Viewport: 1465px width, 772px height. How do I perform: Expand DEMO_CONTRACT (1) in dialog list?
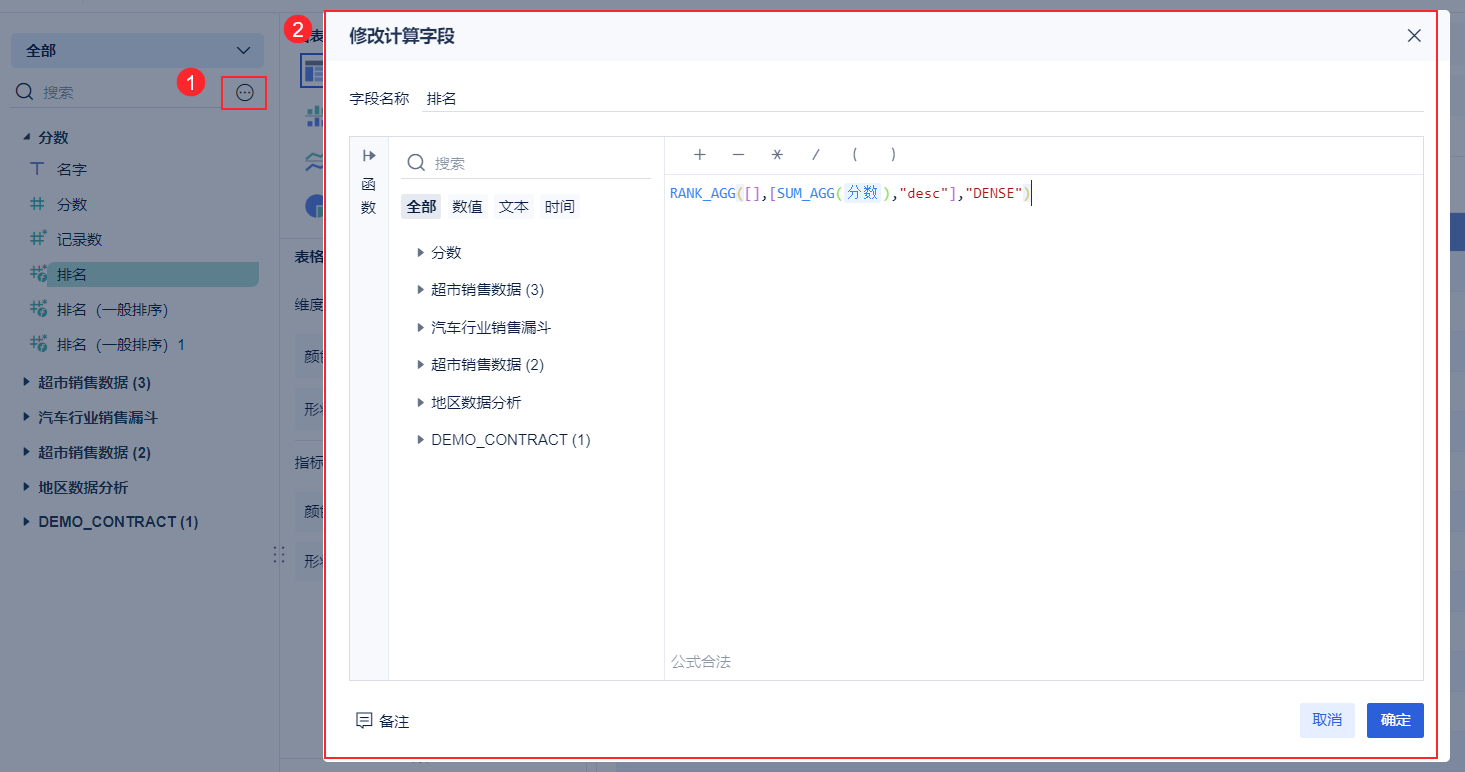(421, 440)
